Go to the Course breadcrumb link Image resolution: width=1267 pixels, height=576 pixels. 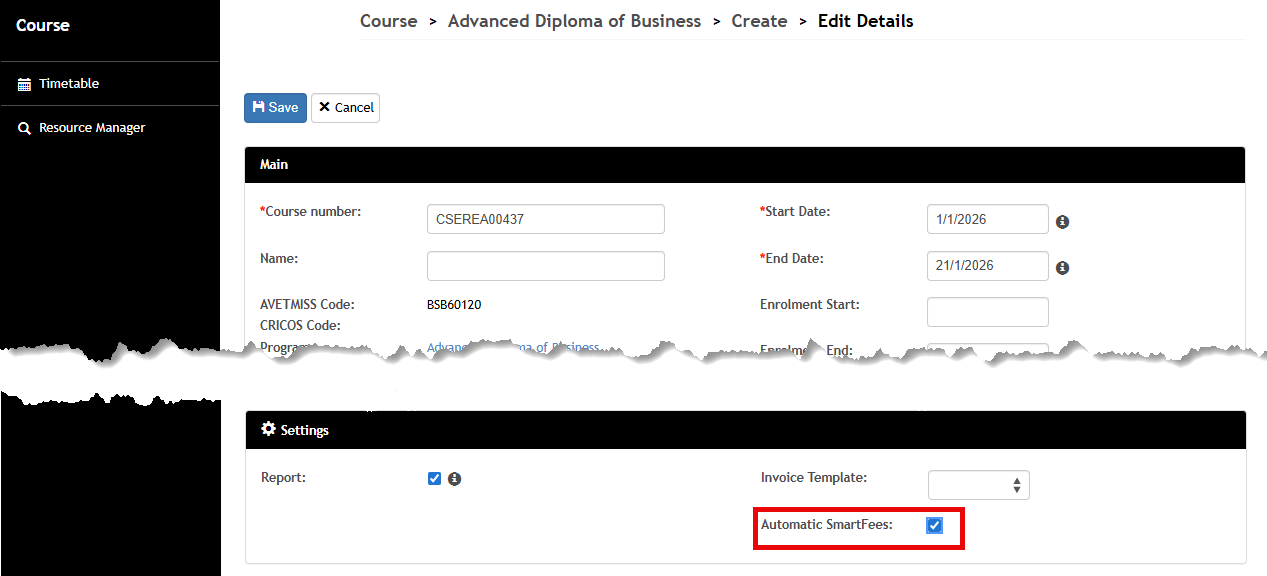click(x=389, y=21)
